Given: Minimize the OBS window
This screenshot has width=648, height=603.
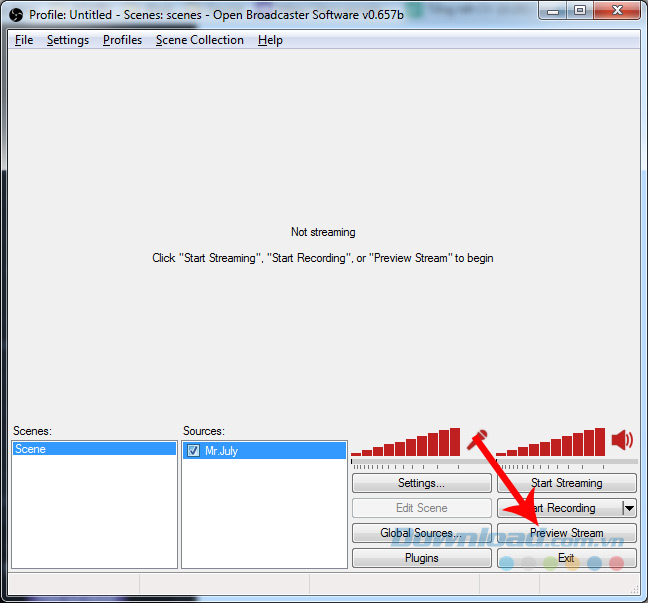Looking at the screenshot, I should tap(553, 11).
